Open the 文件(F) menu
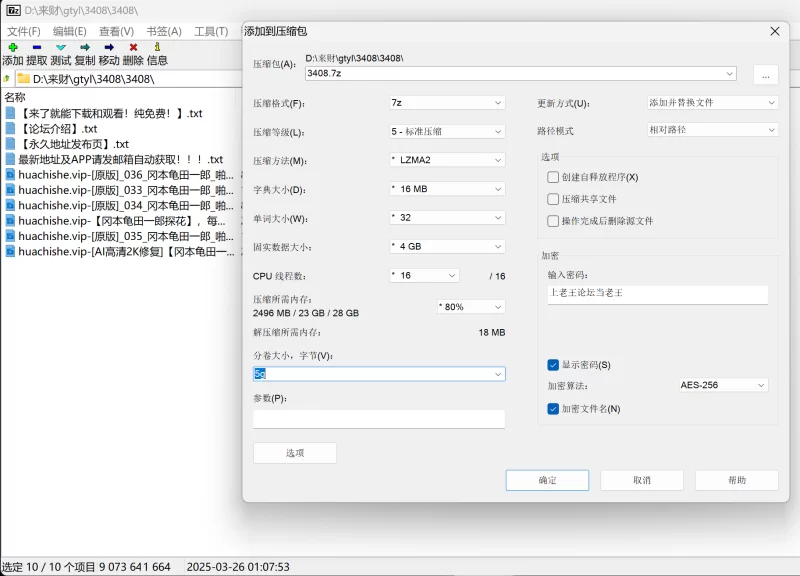 coord(23,31)
